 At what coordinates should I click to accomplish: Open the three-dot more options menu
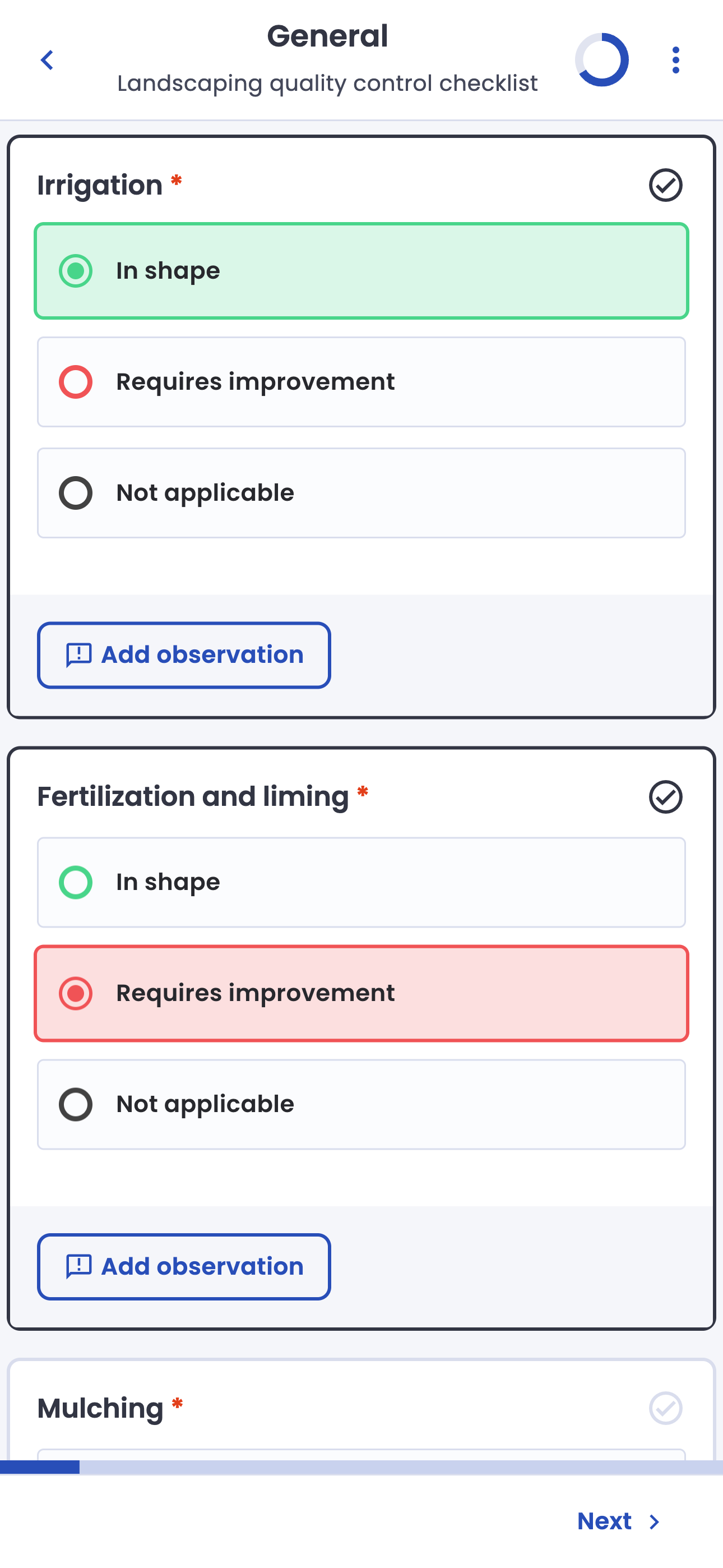(x=675, y=60)
